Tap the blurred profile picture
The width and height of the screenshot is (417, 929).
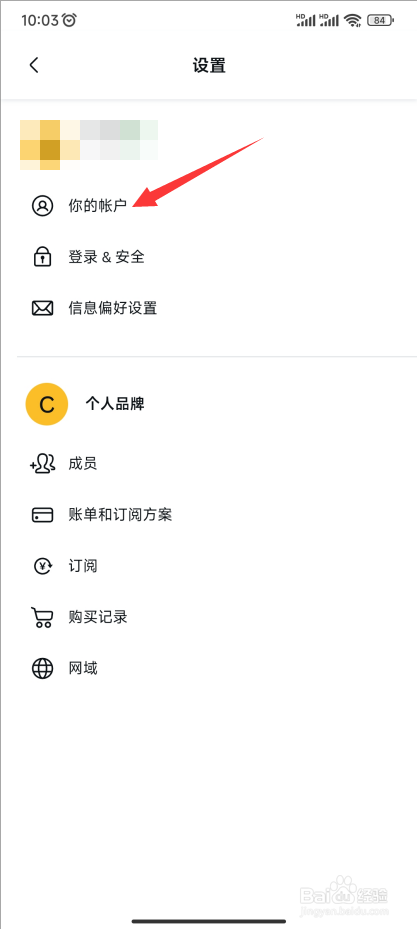[89, 145]
